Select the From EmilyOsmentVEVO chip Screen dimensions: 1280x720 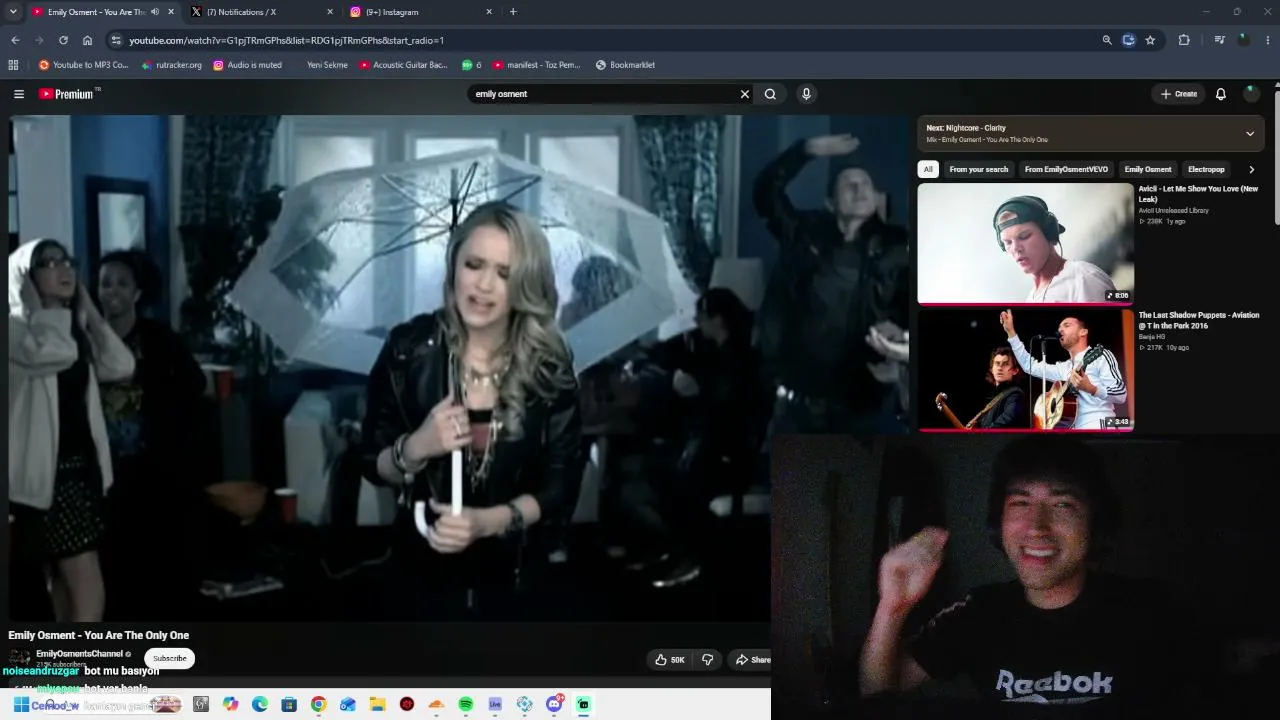[x=1066, y=169]
